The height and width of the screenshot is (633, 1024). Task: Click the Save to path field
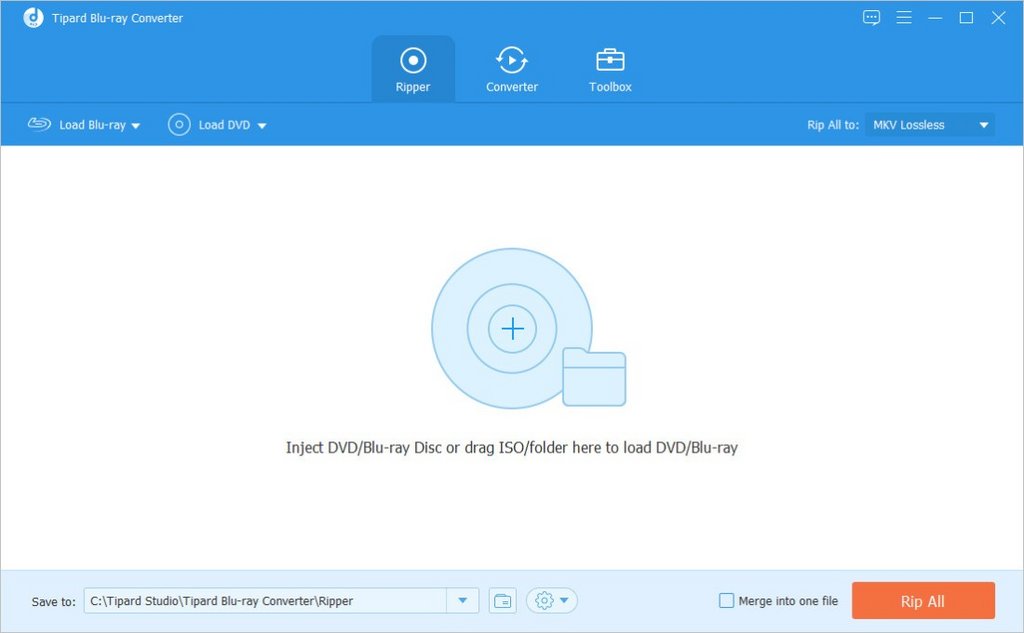tap(265, 600)
